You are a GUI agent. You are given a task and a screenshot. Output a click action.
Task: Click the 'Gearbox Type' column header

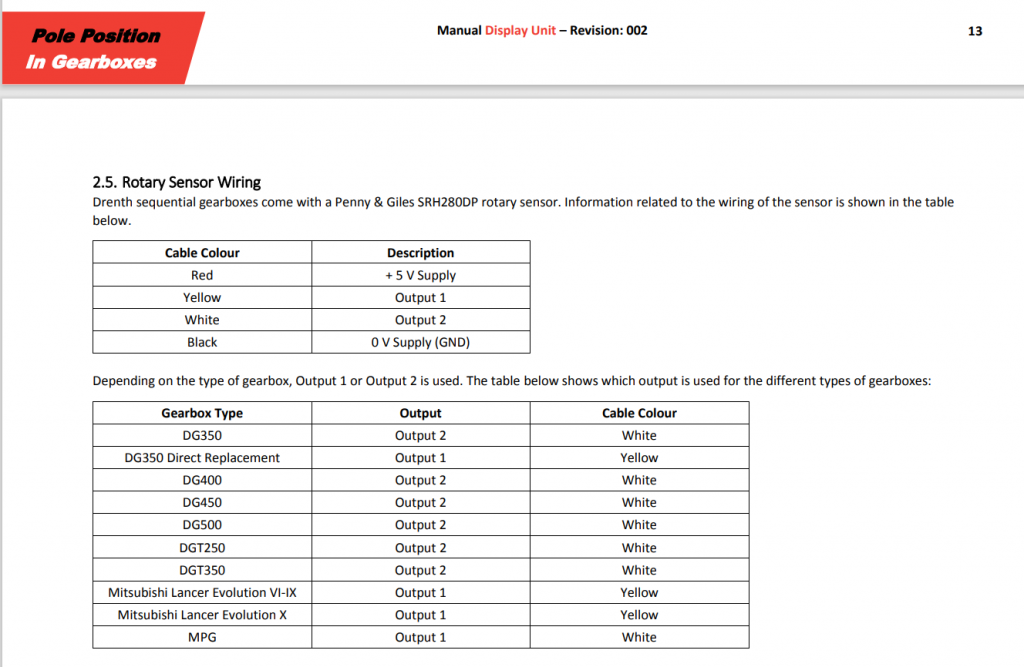tap(202, 413)
